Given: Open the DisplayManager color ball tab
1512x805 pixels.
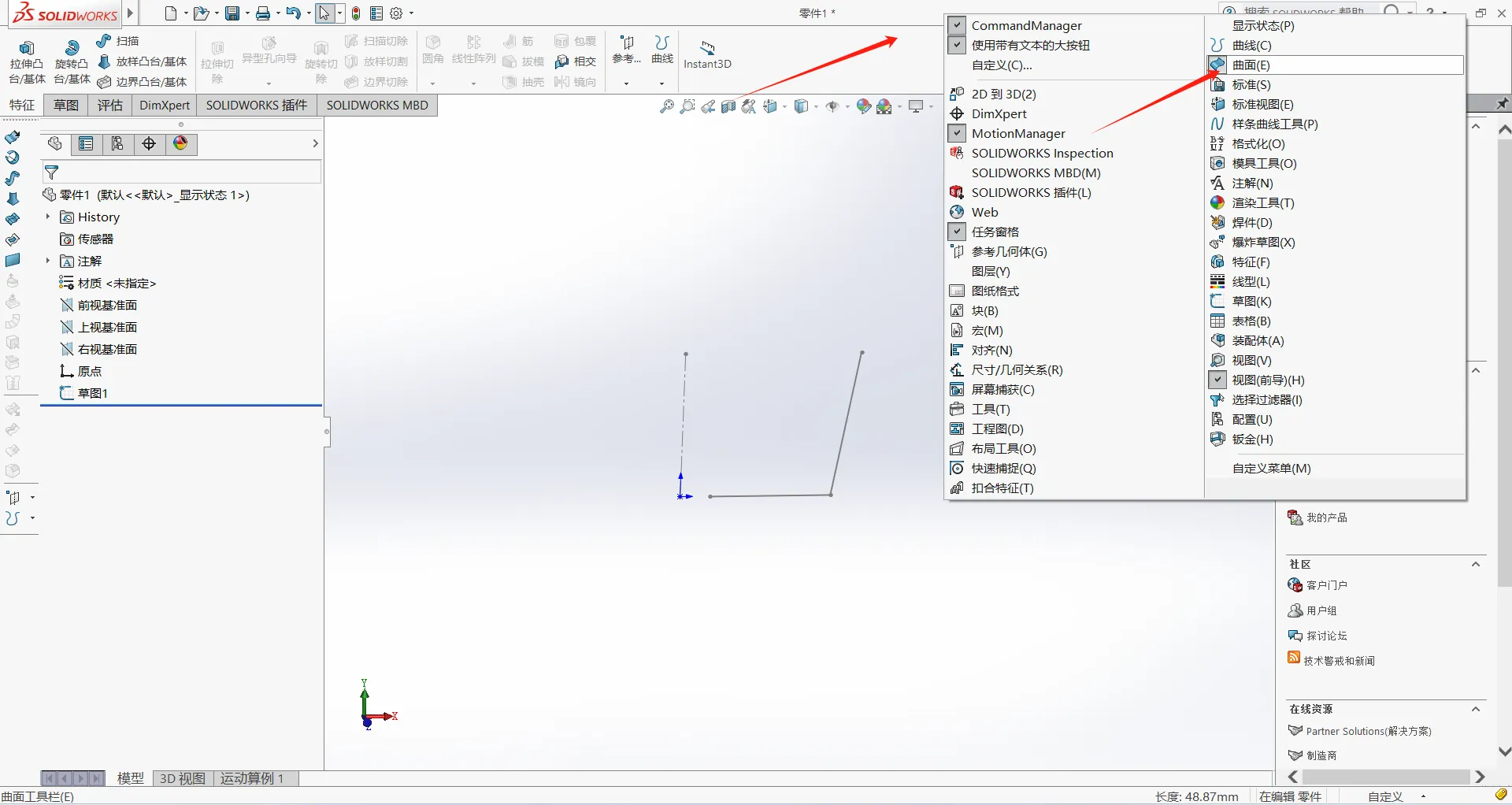Looking at the screenshot, I should coord(180,143).
